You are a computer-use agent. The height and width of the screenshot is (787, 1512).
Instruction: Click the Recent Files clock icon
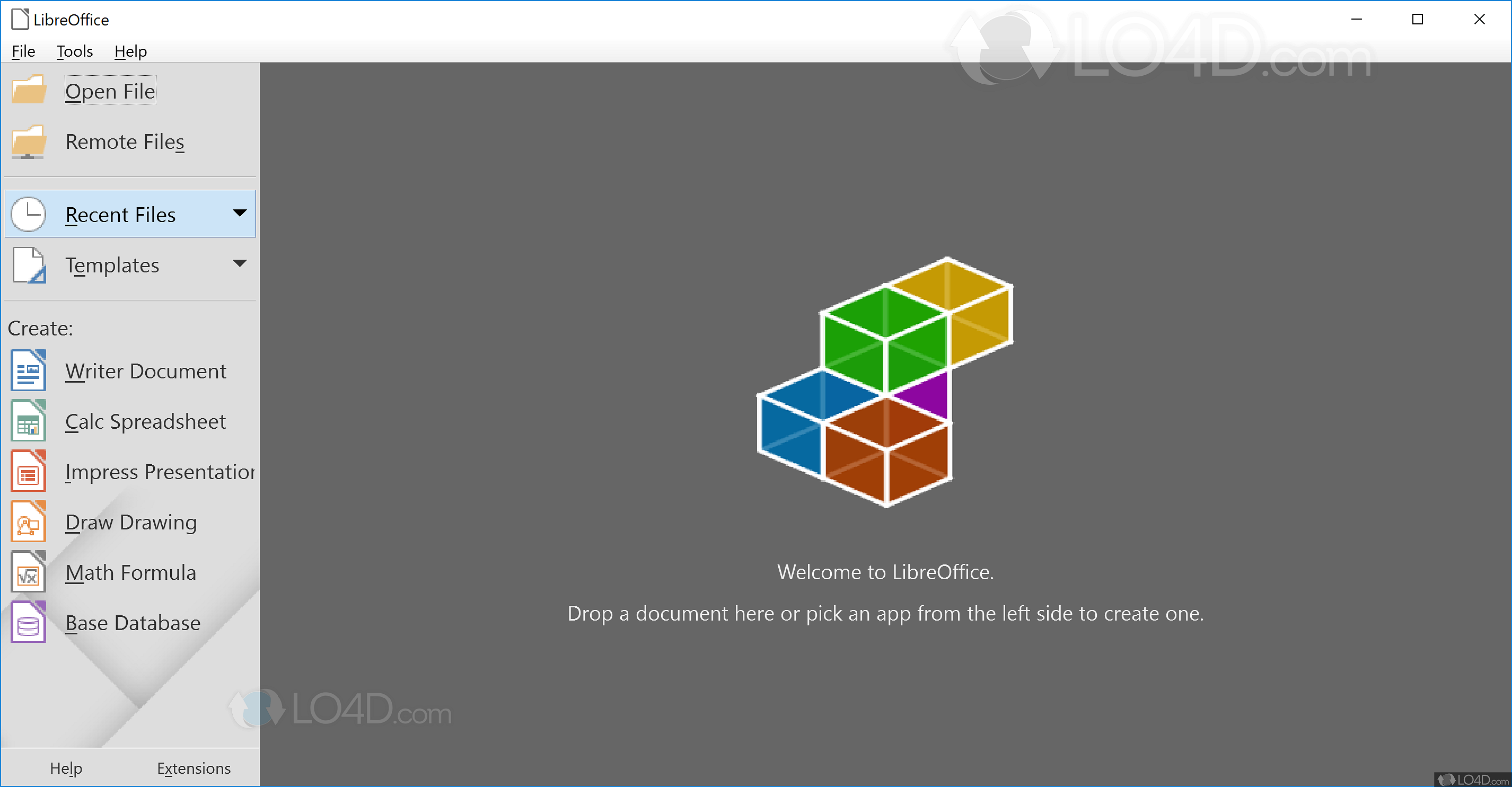coord(28,214)
